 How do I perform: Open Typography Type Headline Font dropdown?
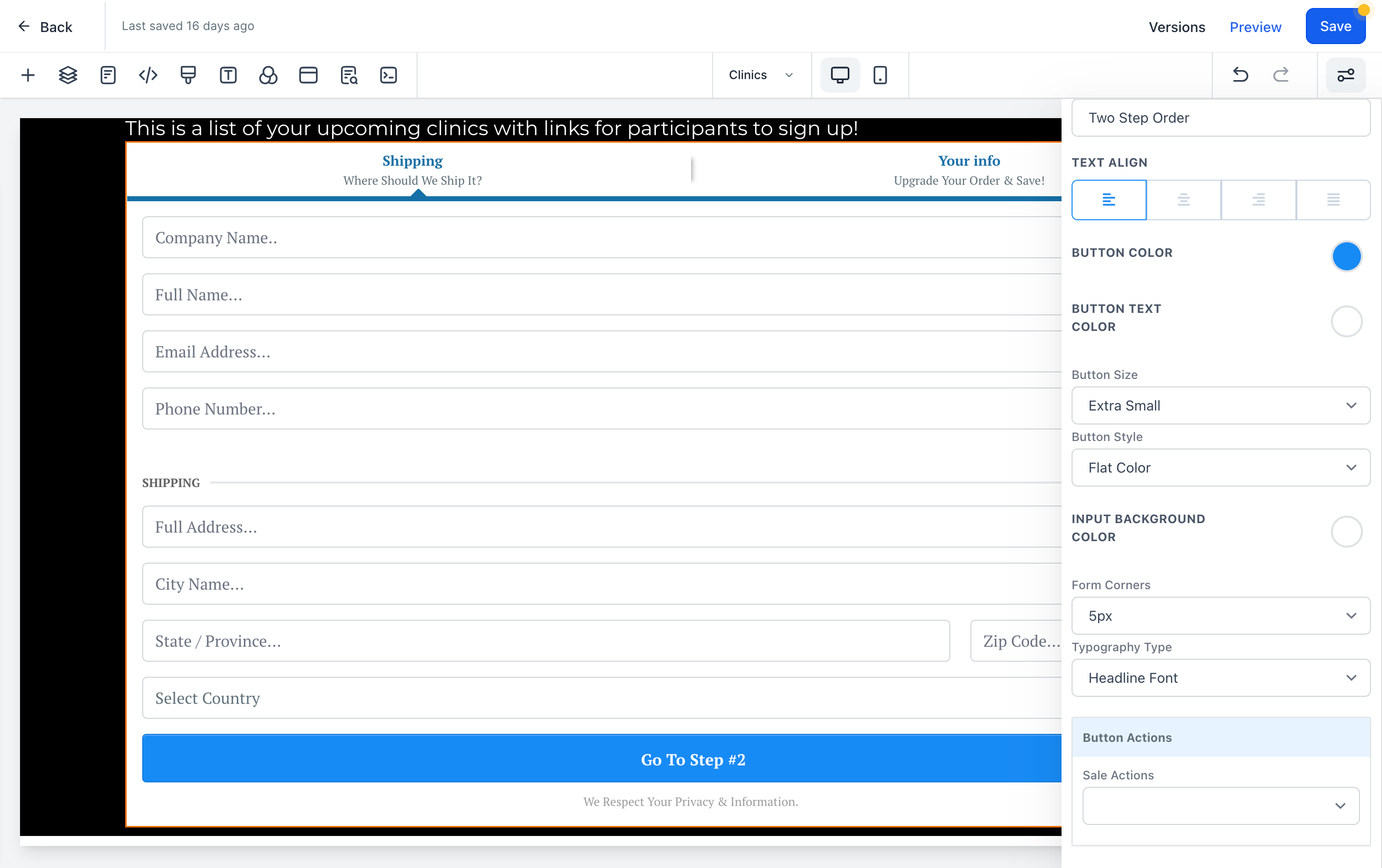click(x=1221, y=678)
